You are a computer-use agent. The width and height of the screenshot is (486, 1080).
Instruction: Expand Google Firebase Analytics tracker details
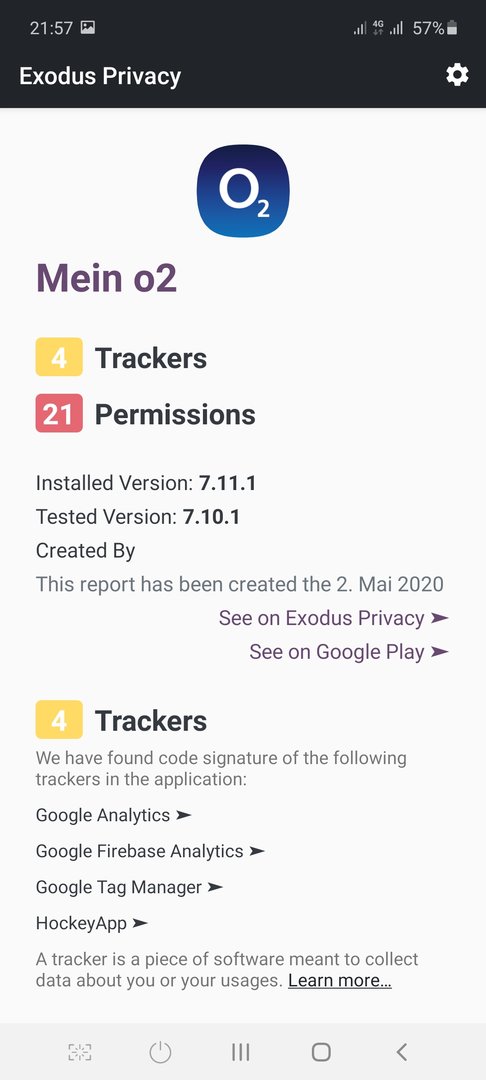150,851
